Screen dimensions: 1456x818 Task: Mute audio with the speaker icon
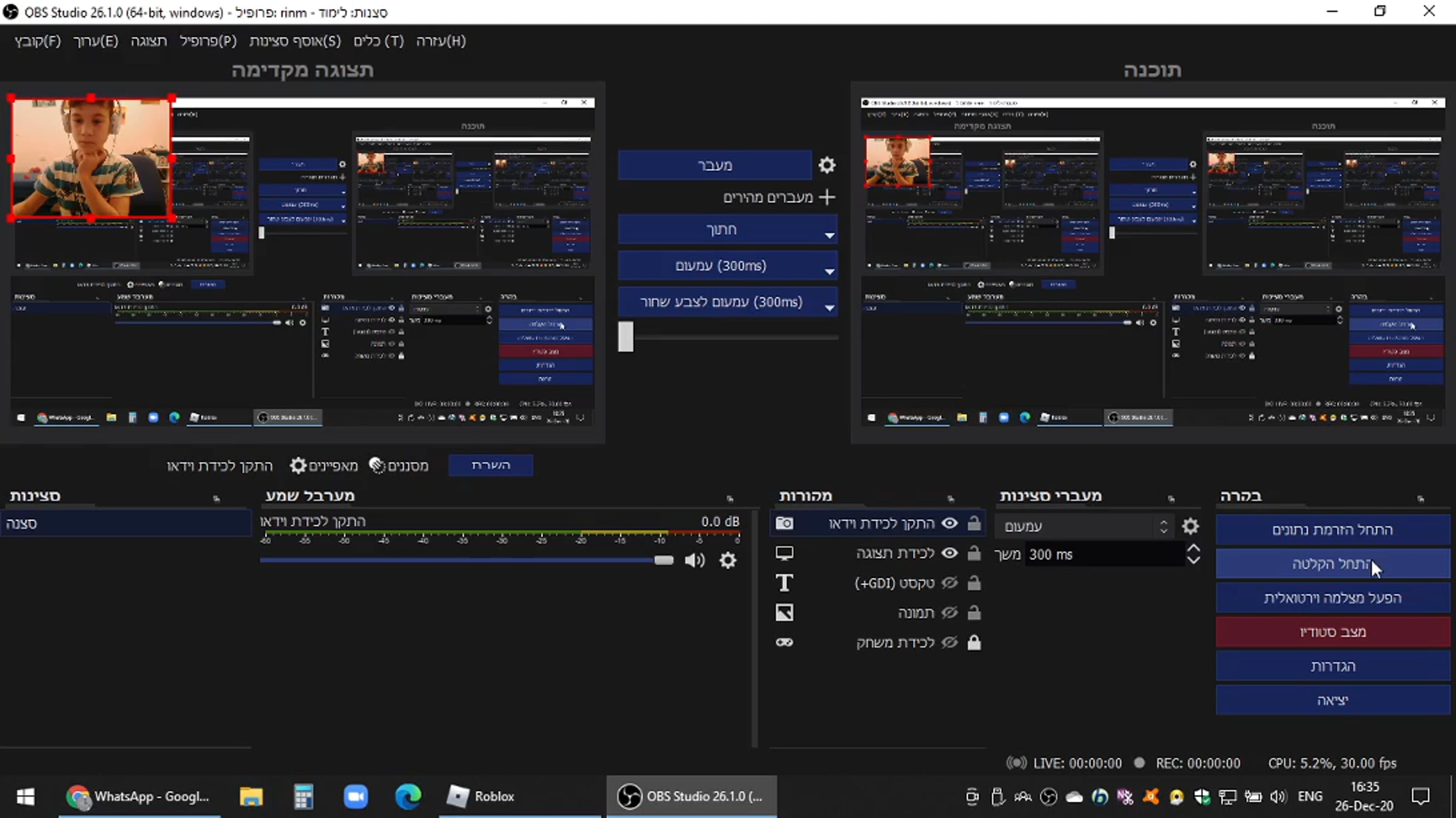coord(695,560)
